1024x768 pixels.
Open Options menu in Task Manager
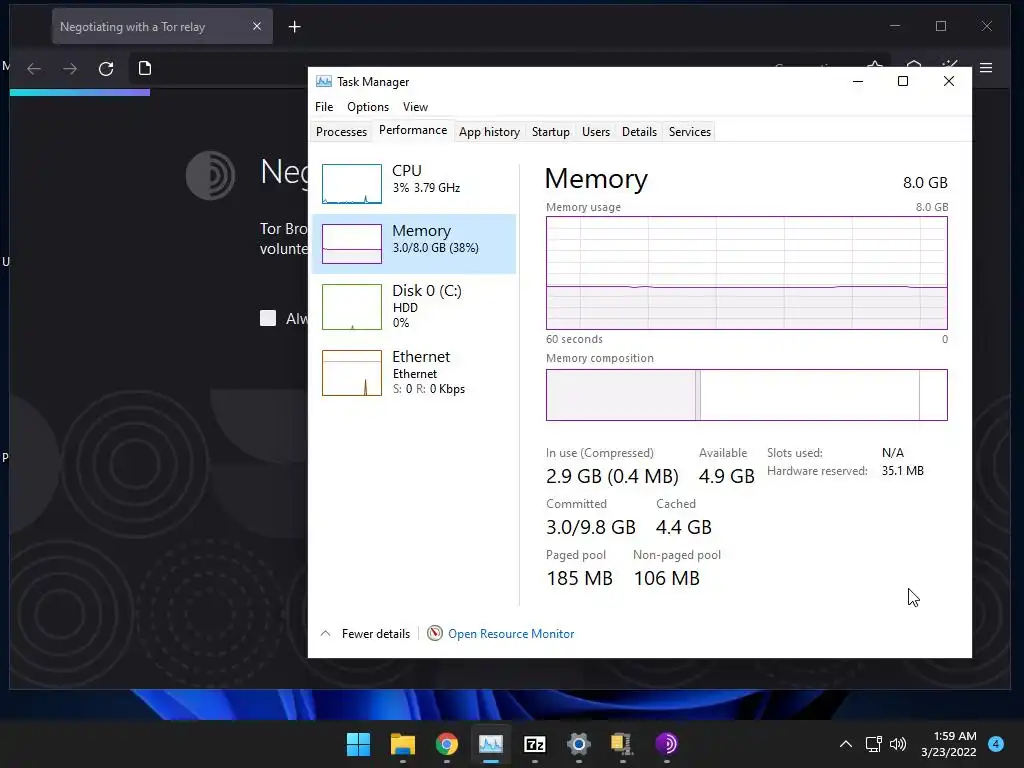(368, 106)
